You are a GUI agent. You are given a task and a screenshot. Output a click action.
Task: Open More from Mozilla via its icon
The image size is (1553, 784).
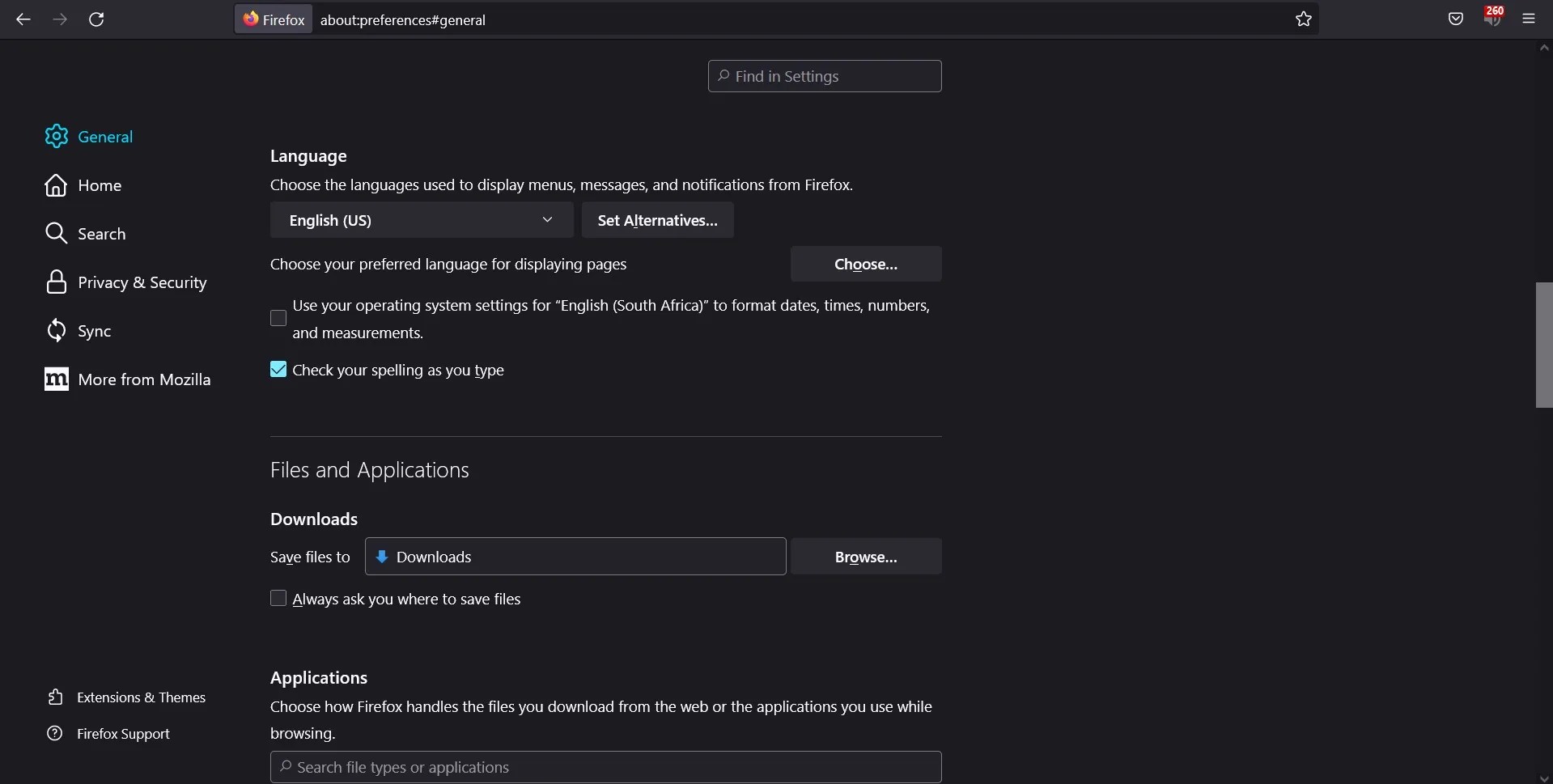(56, 379)
